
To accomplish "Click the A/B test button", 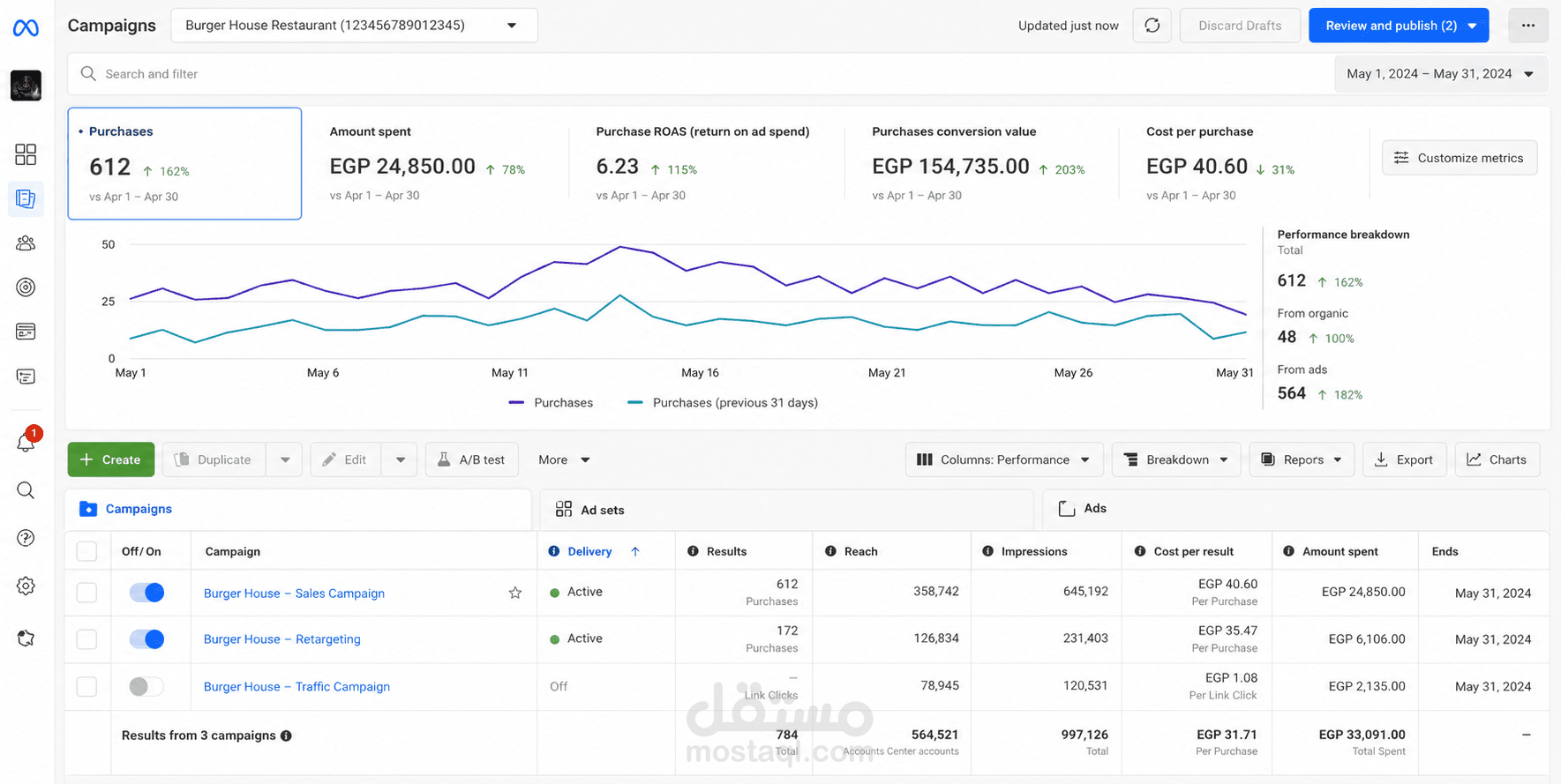I will (471, 459).
